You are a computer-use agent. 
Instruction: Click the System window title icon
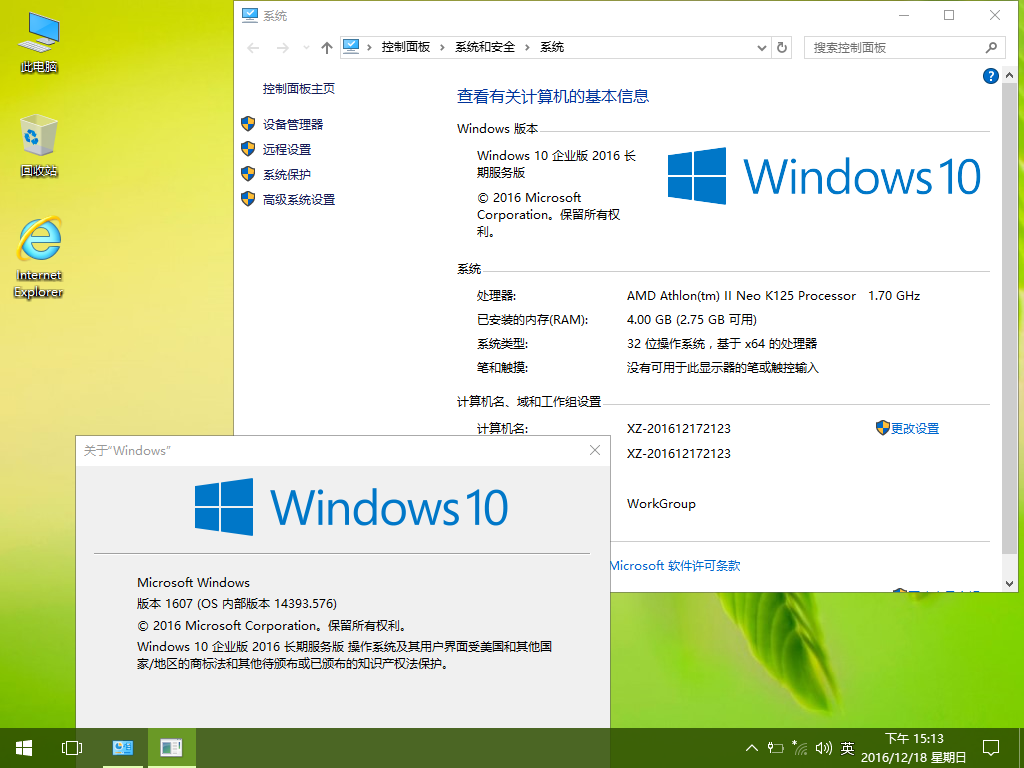(x=249, y=15)
